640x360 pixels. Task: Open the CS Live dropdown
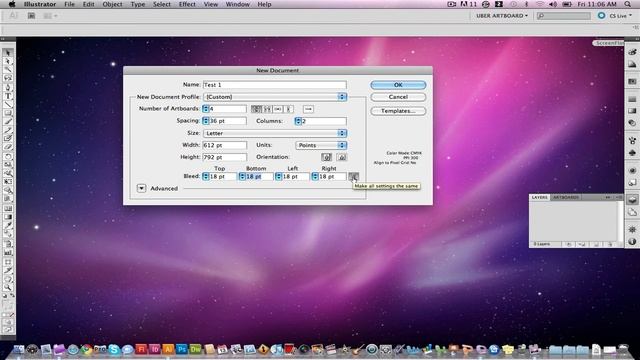pos(620,16)
